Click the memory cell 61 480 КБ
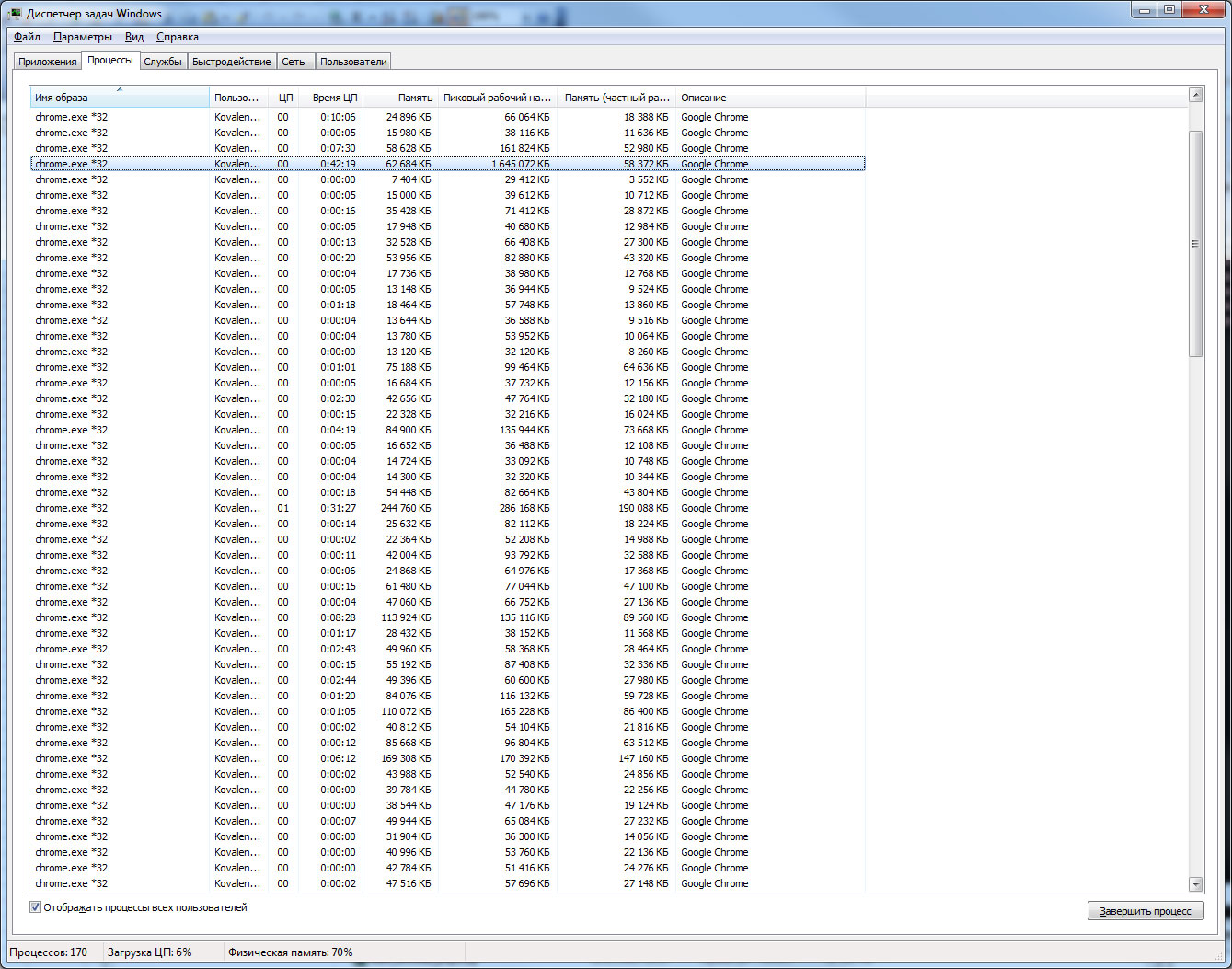 click(409, 586)
